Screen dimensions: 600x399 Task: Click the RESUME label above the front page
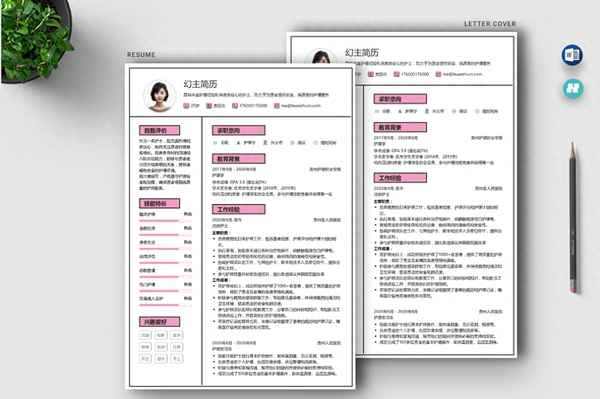click(141, 55)
